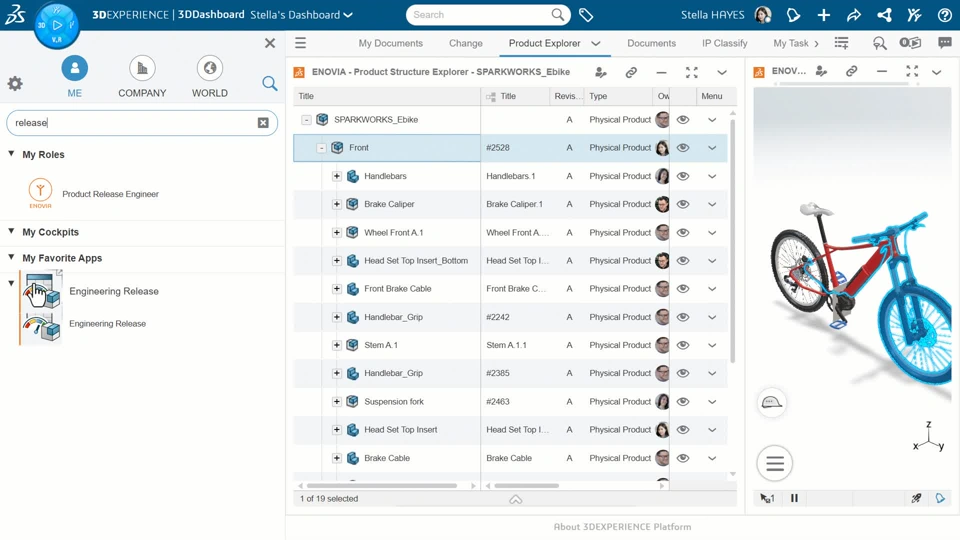The width and height of the screenshot is (960, 540).
Task: Open the help question mark icon
Action: click(945, 15)
